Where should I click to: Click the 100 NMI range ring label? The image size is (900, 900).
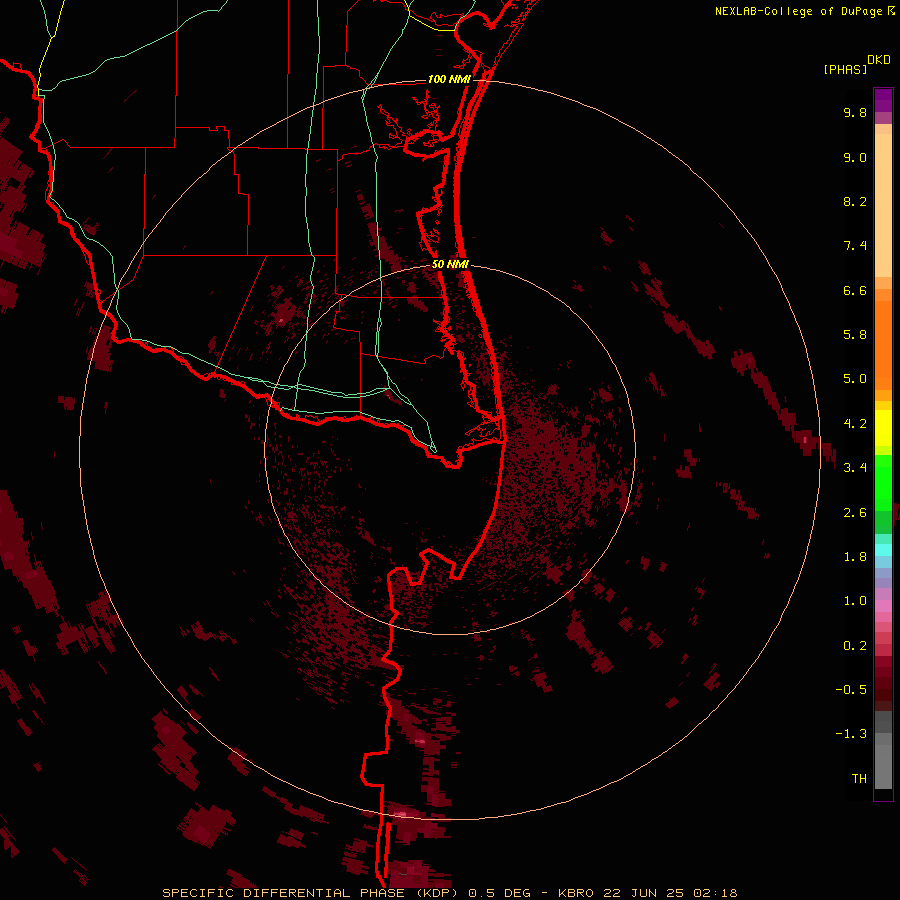(x=449, y=79)
